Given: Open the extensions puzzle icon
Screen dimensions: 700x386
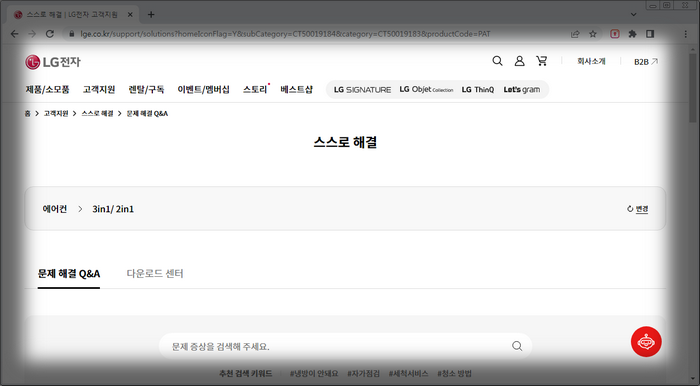Looking at the screenshot, I should (x=632, y=34).
